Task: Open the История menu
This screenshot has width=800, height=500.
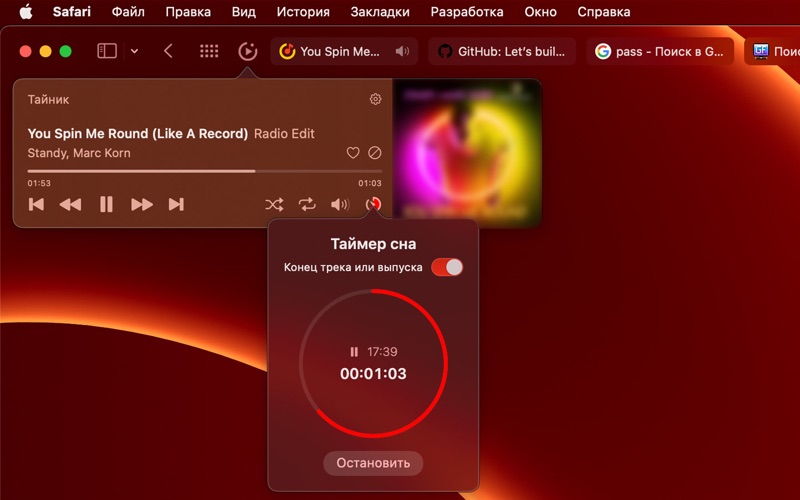Action: pyautogui.click(x=303, y=11)
